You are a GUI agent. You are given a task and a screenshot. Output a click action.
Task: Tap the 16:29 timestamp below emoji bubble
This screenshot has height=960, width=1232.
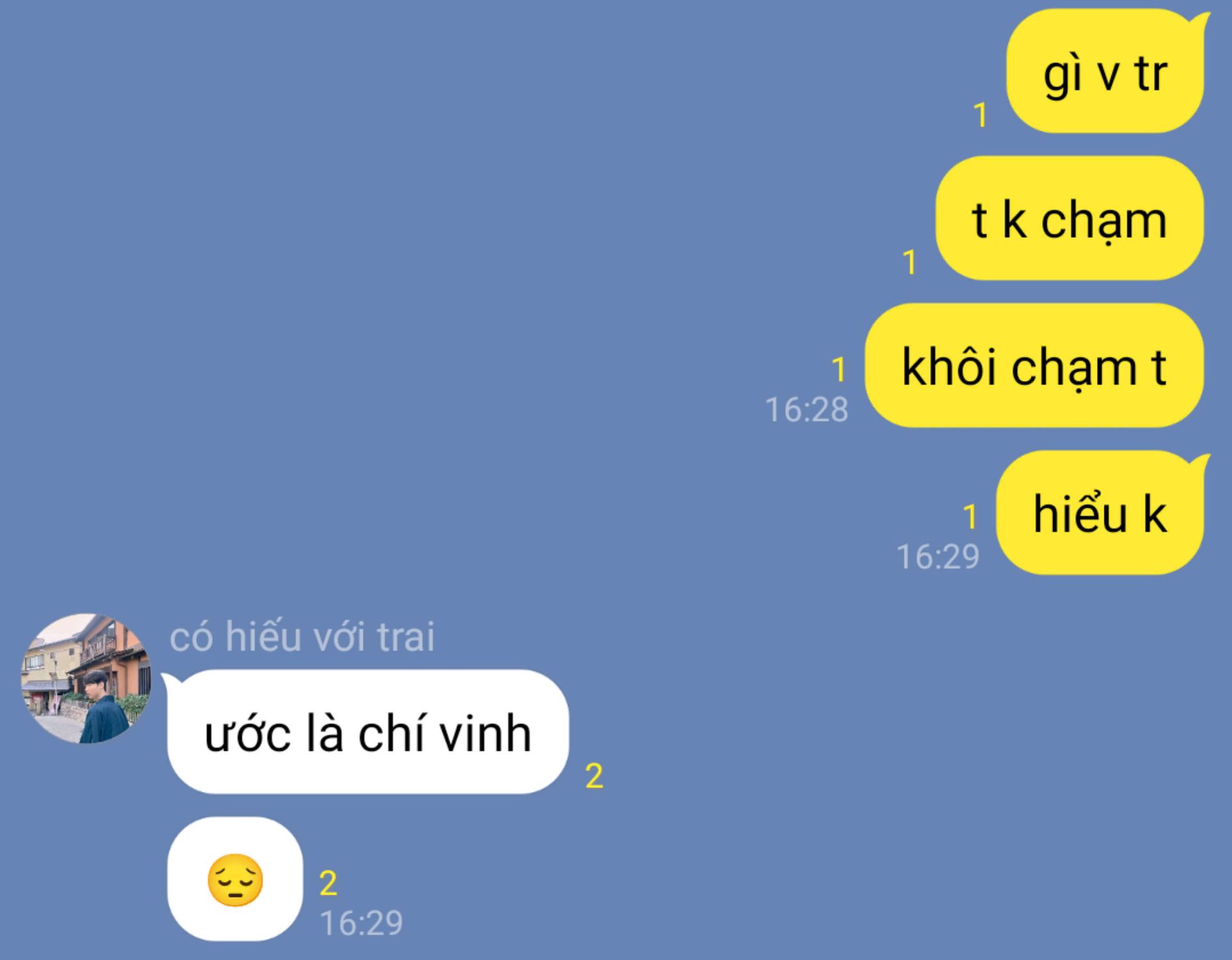(x=361, y=923)
